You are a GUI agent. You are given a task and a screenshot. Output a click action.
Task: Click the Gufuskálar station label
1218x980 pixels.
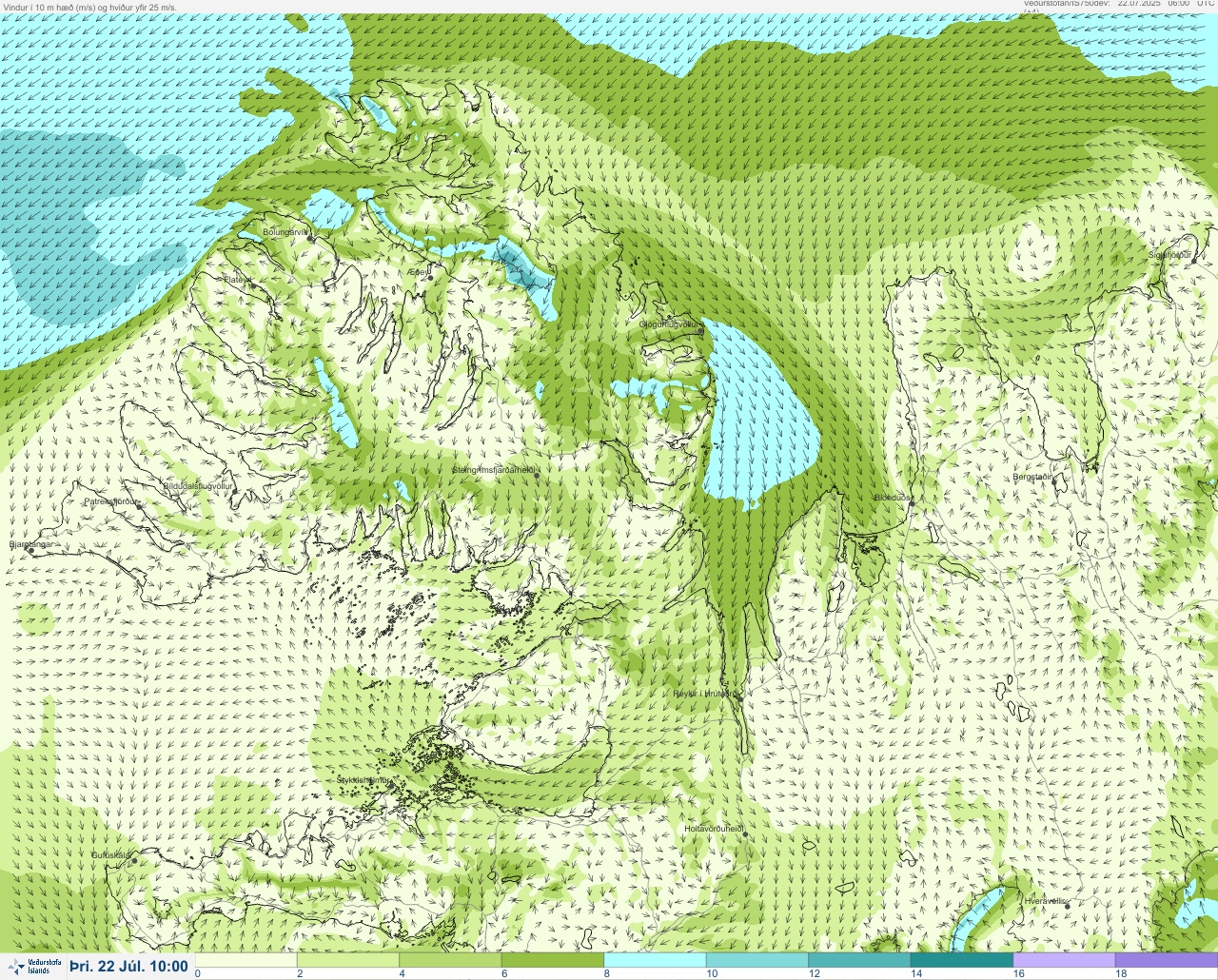(x=110, y=855)
